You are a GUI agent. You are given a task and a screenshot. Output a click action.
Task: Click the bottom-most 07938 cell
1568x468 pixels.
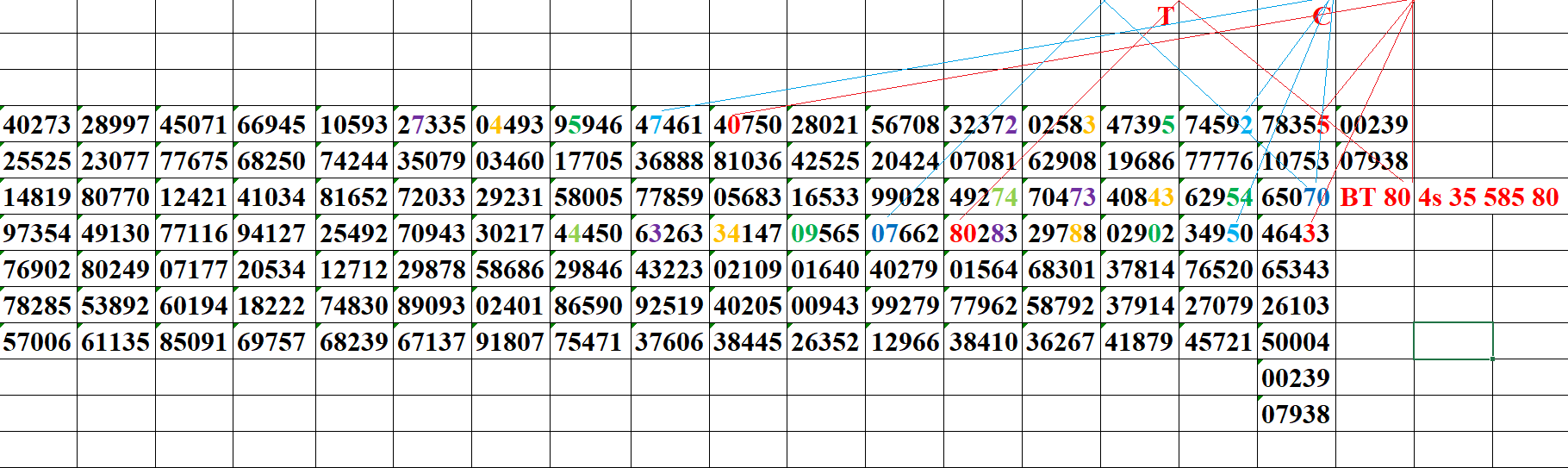click(1296, 415)
